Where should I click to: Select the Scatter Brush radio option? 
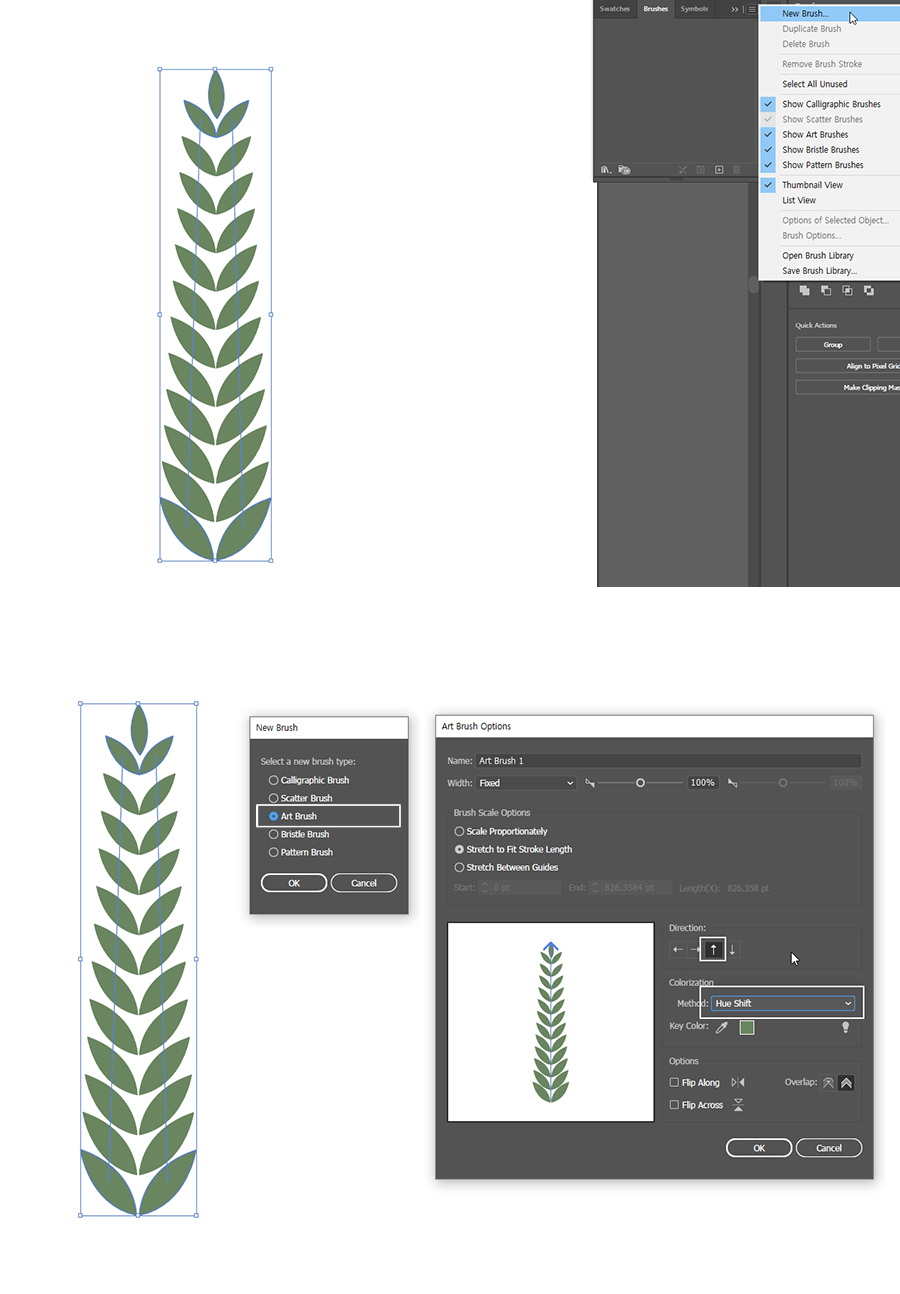coord(274,798)
